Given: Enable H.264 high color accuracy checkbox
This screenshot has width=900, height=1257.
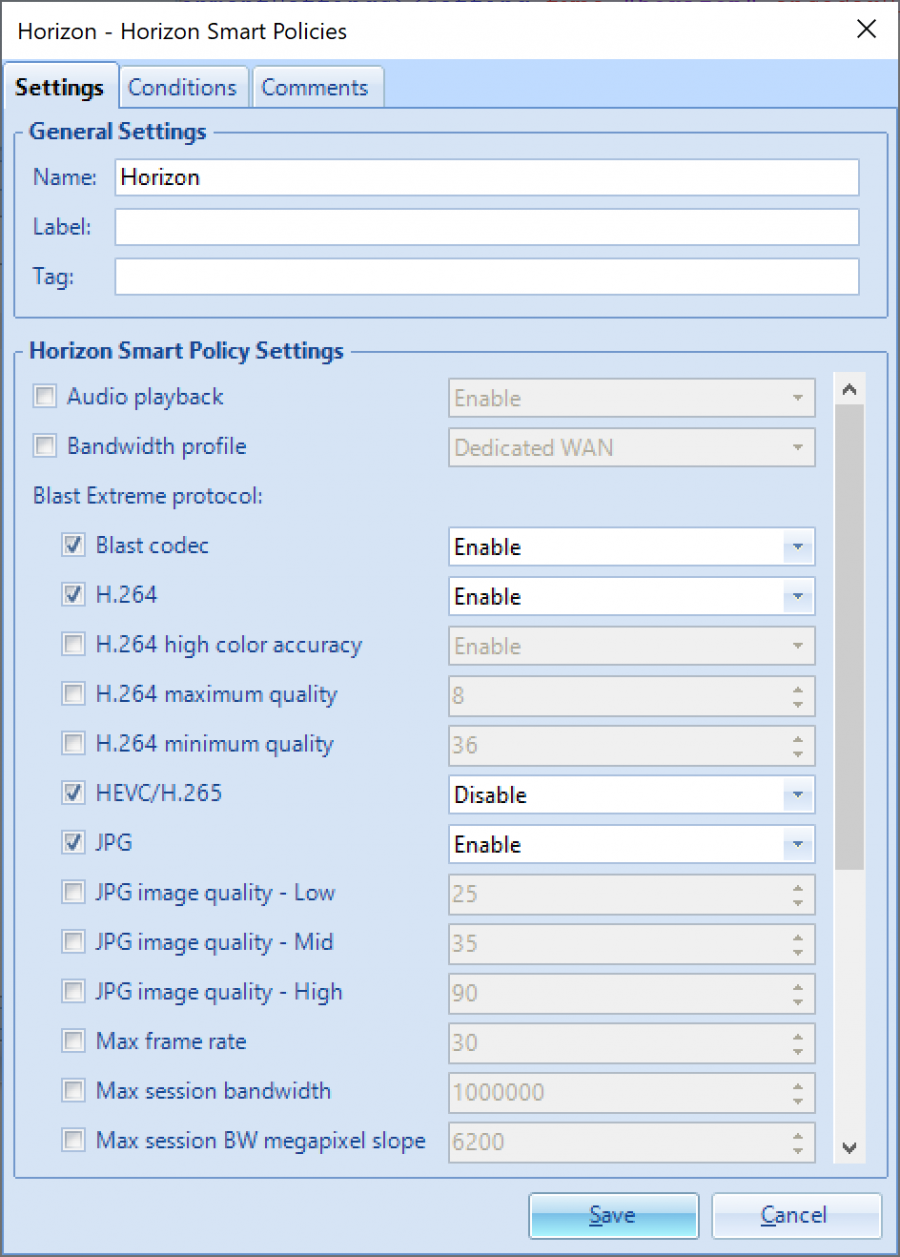Looking at the screenshot, I should coord(73,645).
